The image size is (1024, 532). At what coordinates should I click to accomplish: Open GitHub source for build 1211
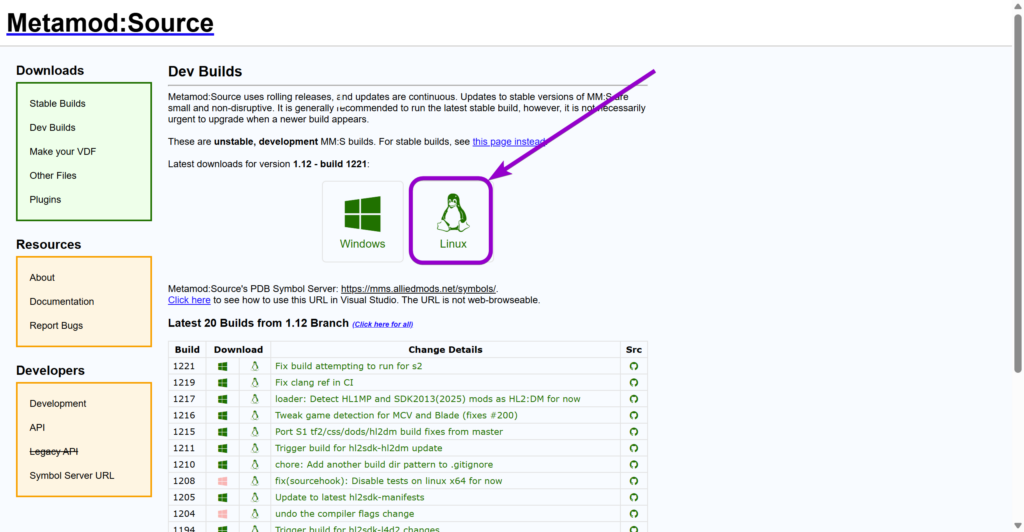[633, 448]
